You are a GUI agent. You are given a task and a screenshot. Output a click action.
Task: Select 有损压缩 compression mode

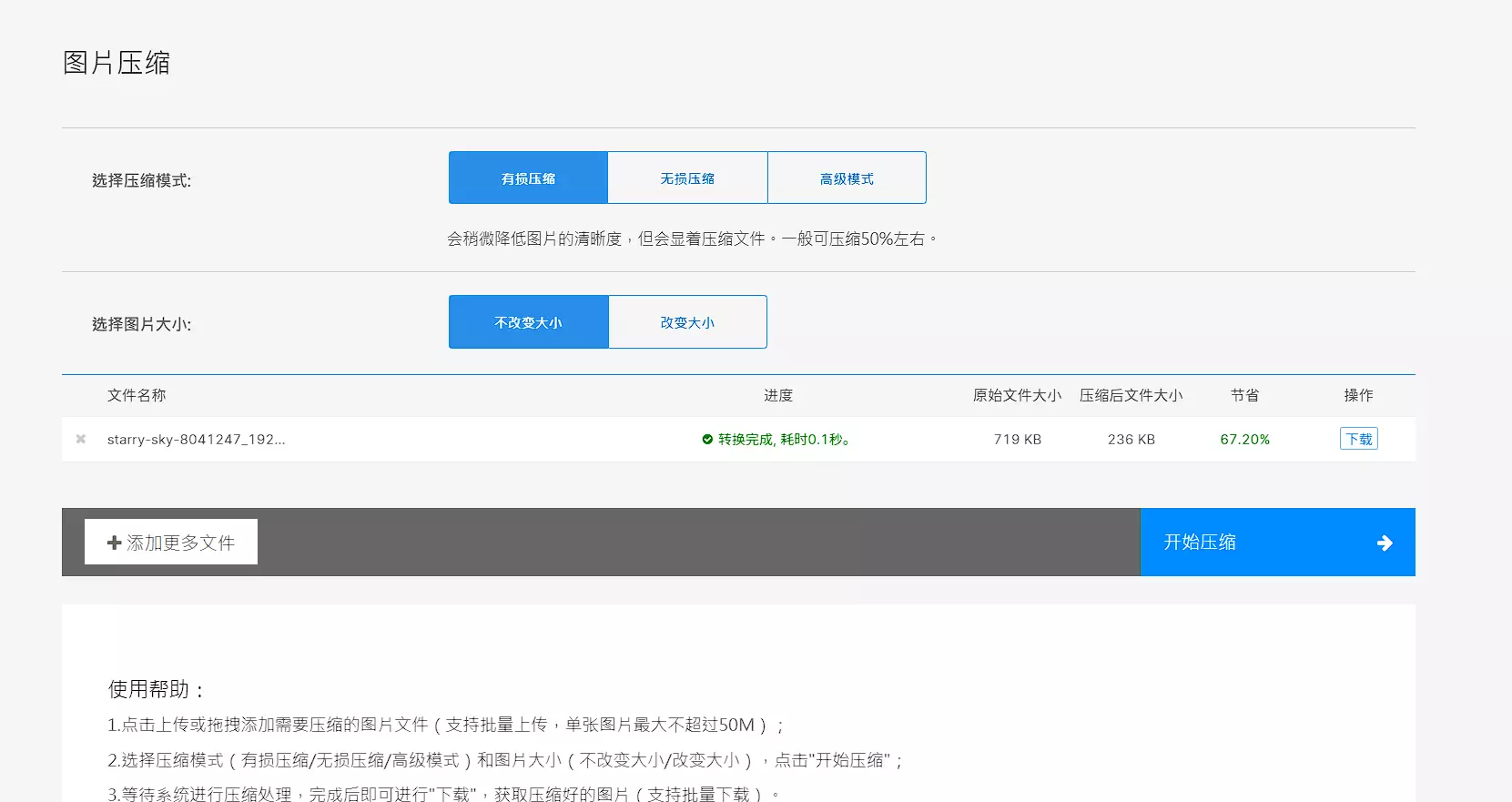point(528,178)
